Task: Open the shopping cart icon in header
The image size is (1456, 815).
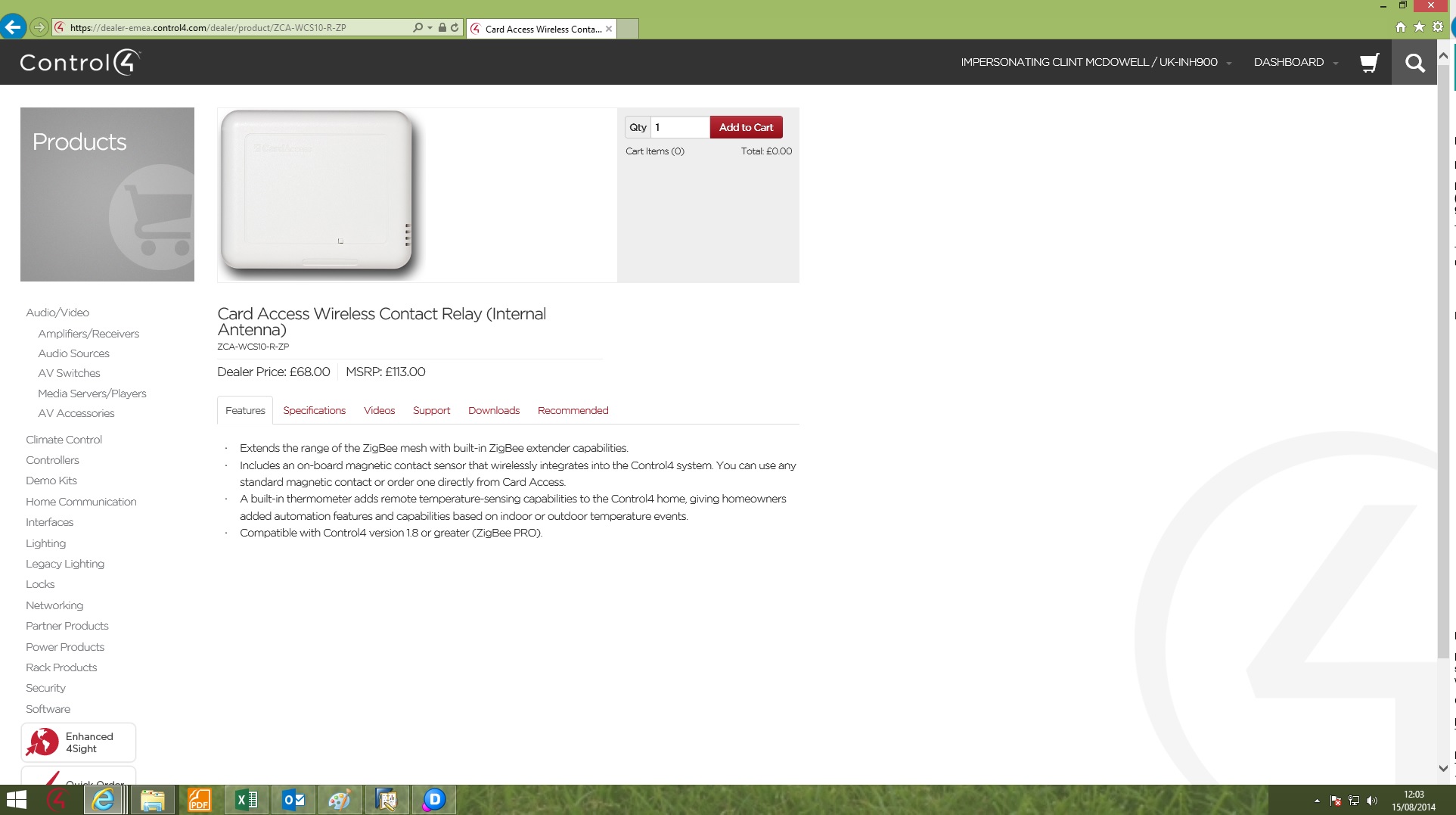Action: point(1369,63)
